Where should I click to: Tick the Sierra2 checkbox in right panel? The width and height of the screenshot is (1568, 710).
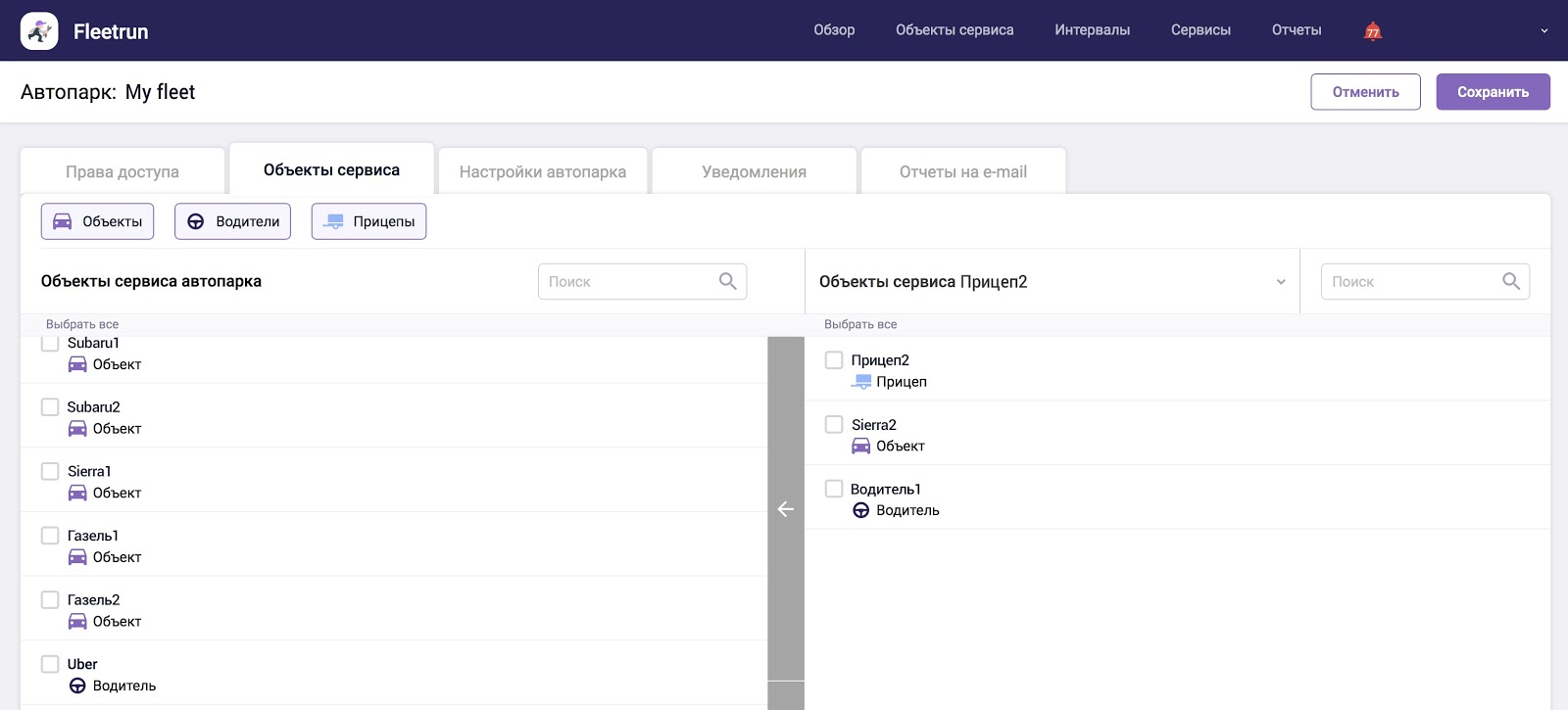click(x=834, y=425)
